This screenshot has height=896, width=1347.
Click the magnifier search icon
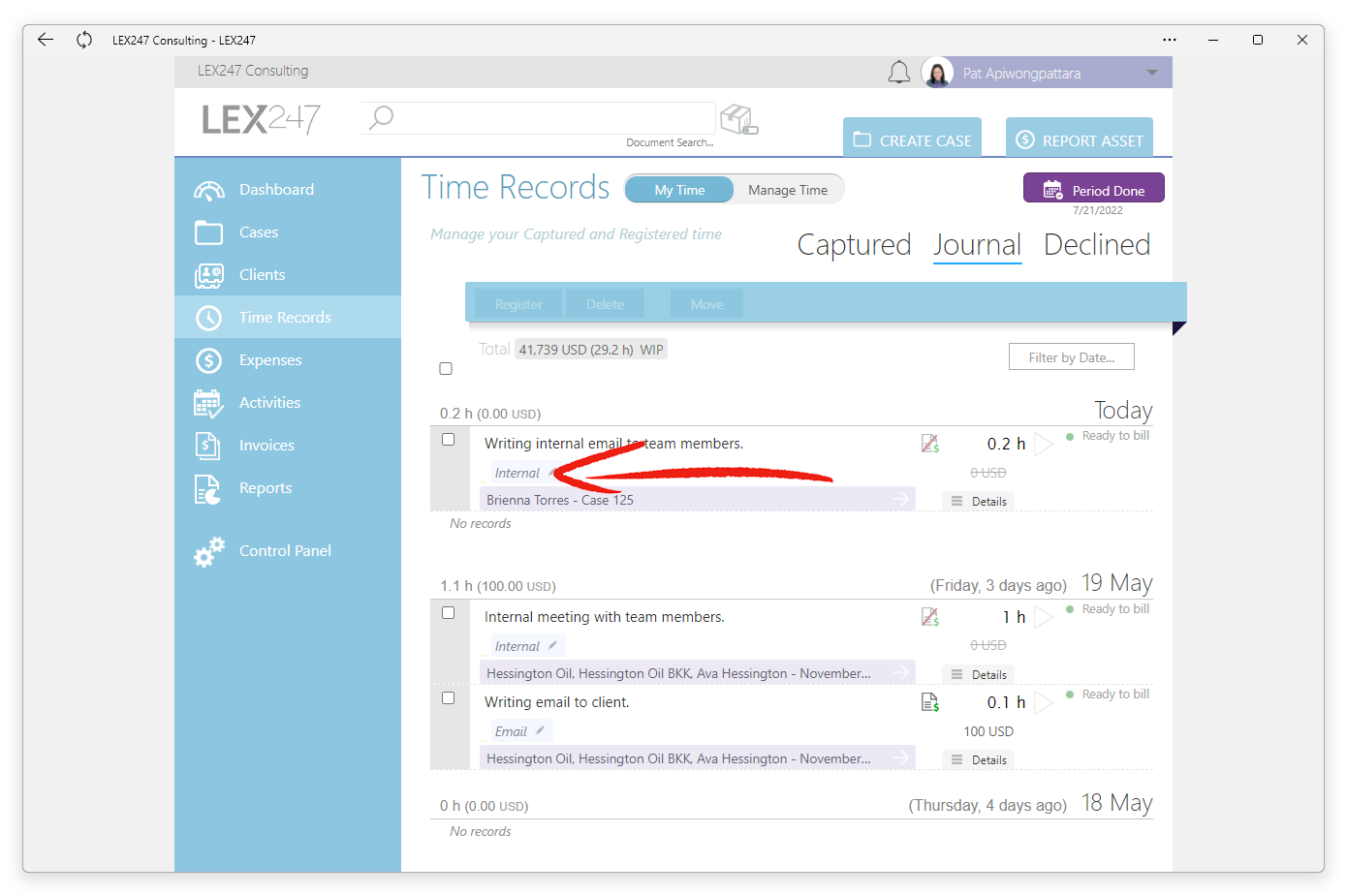[x=381, y=117]
